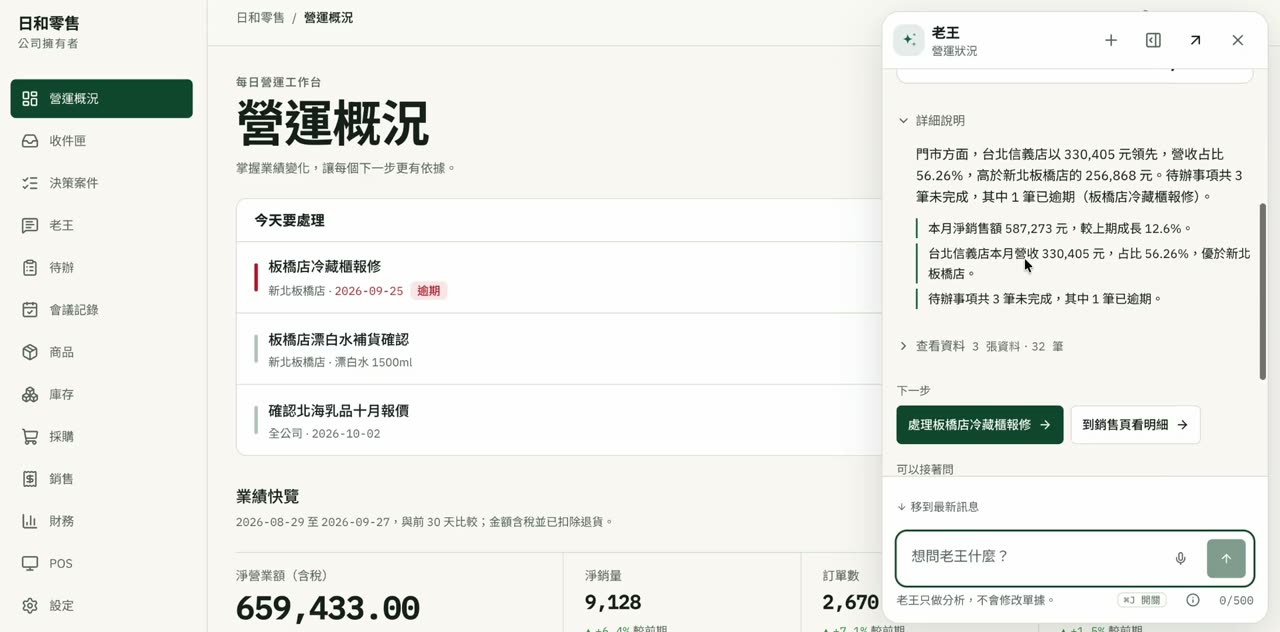1280x632 pixels.
Task: Click 到銷售頁看明細 button
Action: (x=1135, y=425)
